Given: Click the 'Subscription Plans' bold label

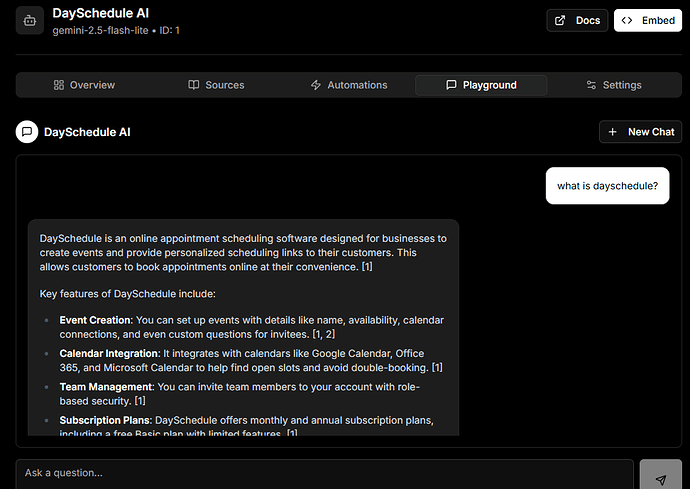Looking at the screenshot, I should [x=106, y=420].
